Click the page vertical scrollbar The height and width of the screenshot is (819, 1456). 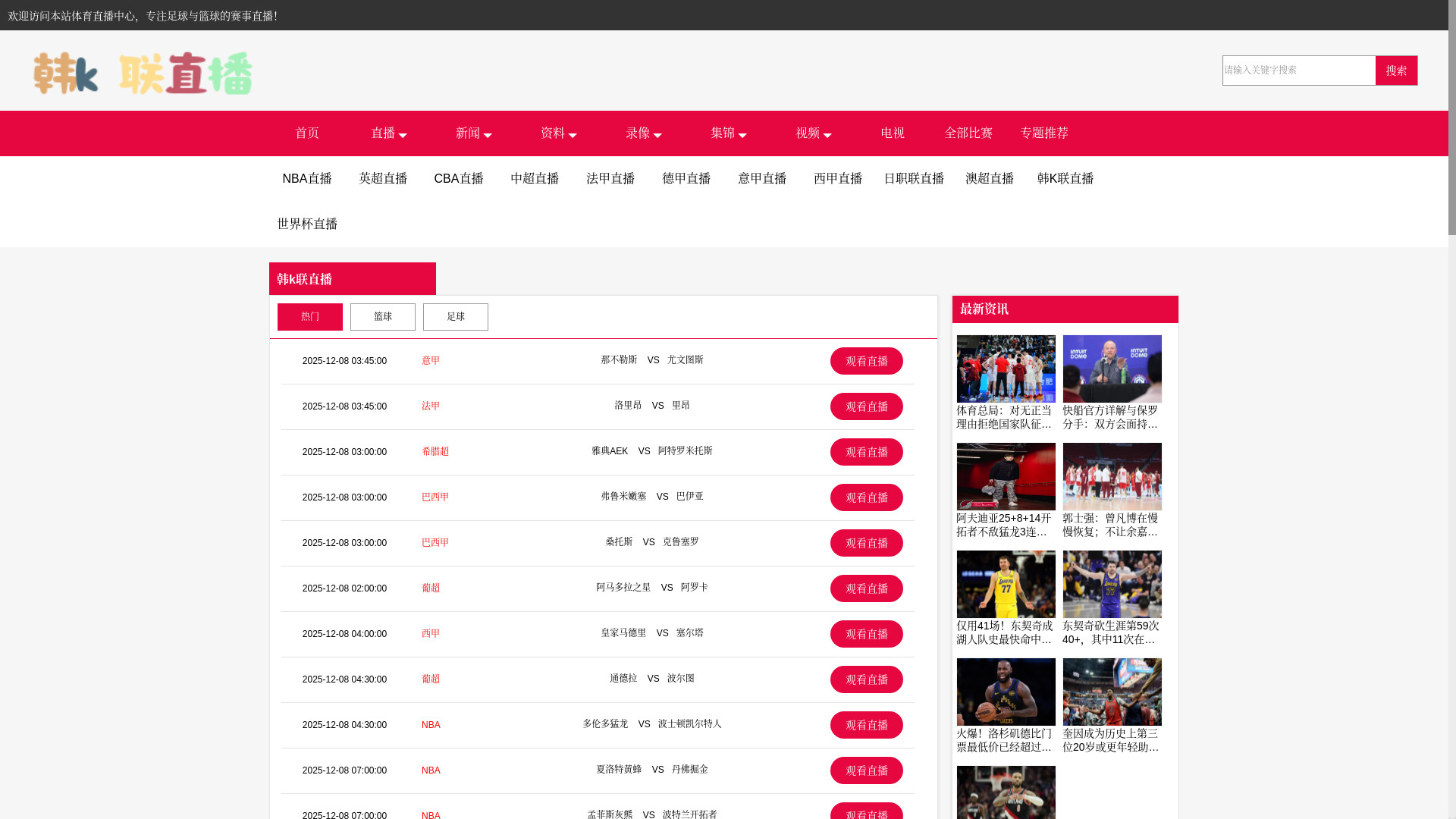1451,118
